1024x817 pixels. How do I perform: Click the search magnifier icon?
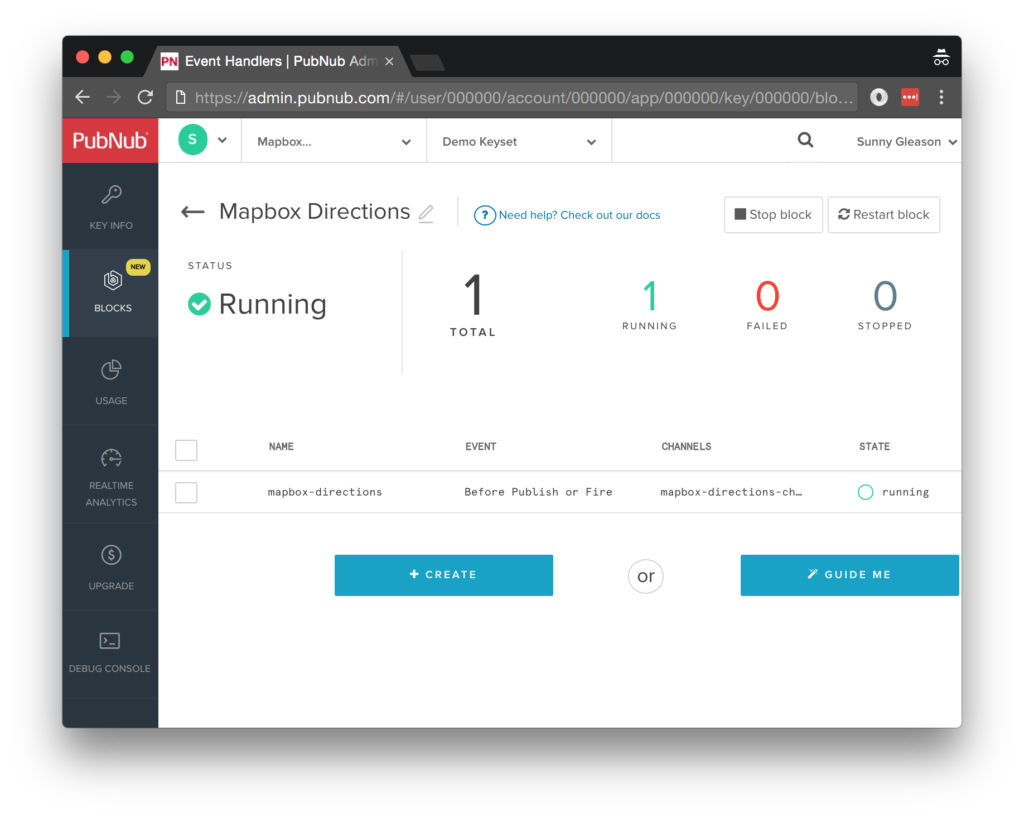pyautogui.click(x=805, y=140)
